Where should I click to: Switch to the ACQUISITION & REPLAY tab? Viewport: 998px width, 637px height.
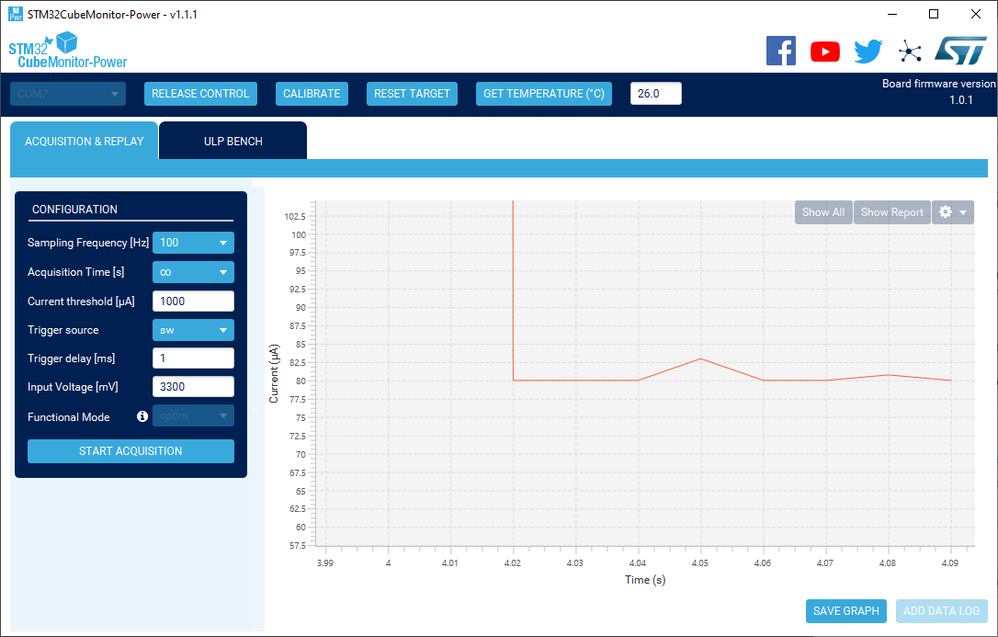coord(84,141)
